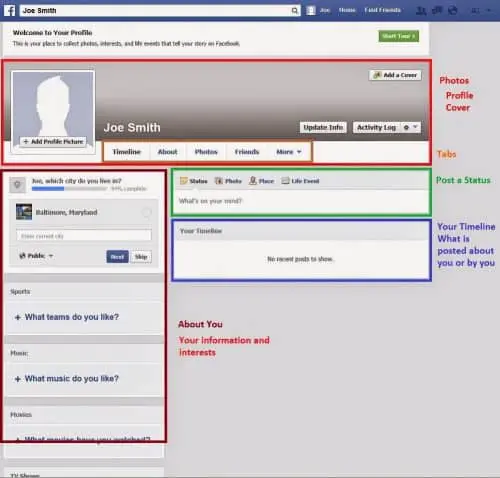Open the messages icon in top bar
This screenshot has width=500, height=478.
coord(437,11)
